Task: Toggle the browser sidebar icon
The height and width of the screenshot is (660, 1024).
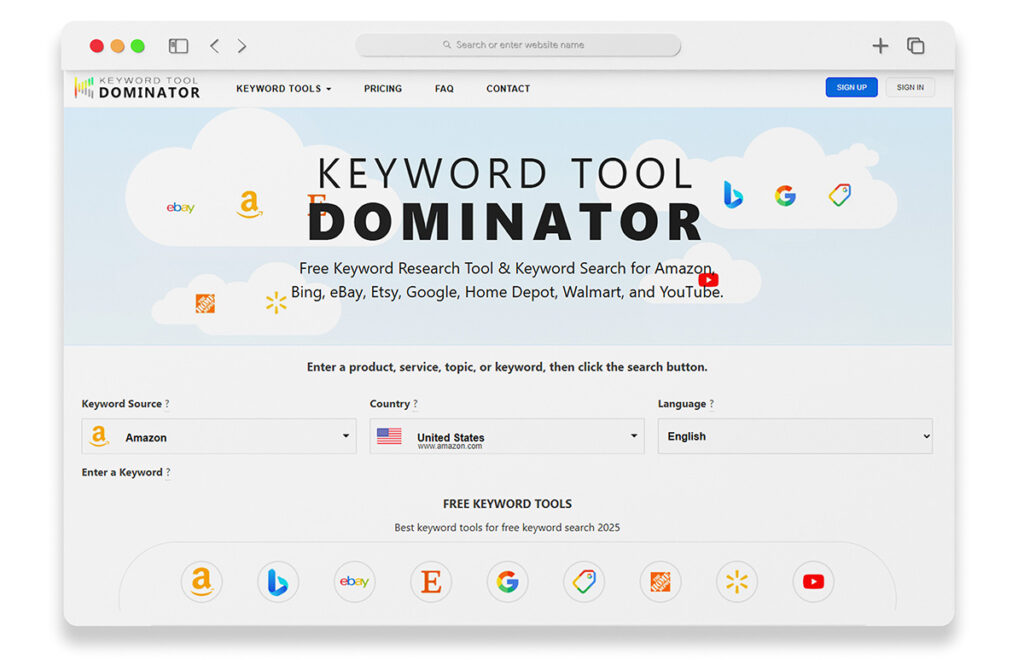Action: (x=178, y=46)
